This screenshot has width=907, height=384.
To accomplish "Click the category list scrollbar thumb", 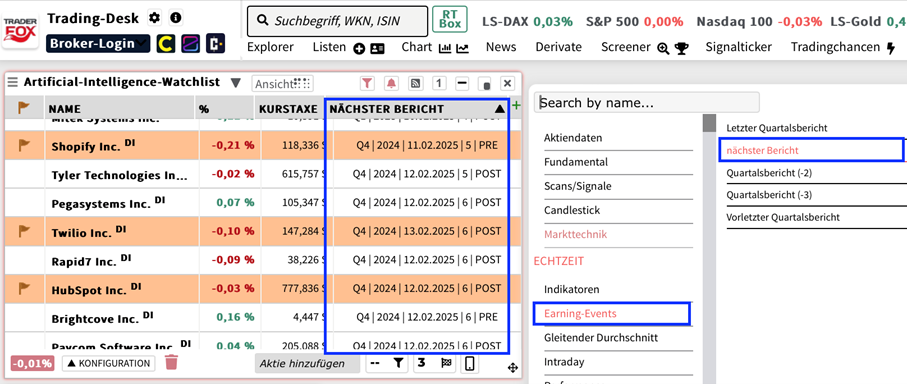I will click(x=709, y=123).
